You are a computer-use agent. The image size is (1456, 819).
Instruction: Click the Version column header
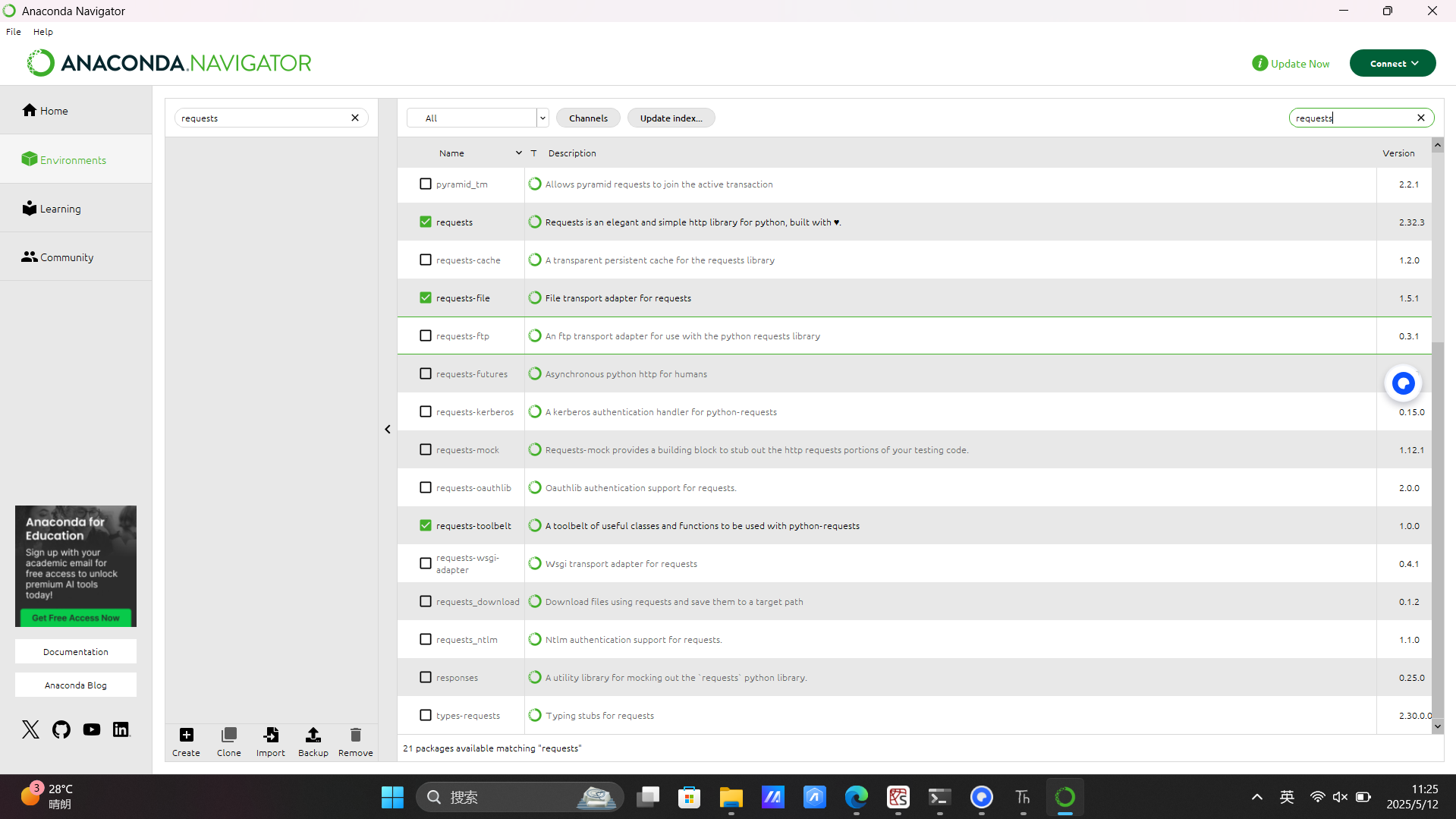1398,153
